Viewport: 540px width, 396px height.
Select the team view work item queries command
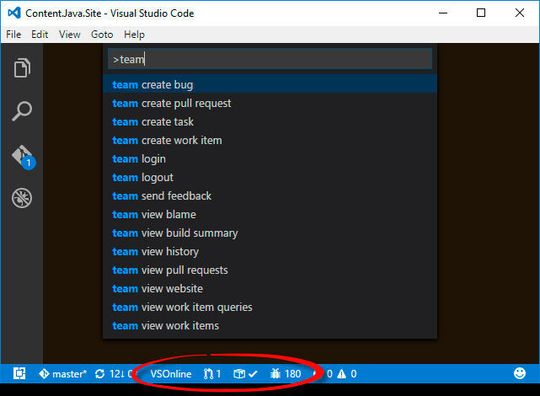point(270,307)
